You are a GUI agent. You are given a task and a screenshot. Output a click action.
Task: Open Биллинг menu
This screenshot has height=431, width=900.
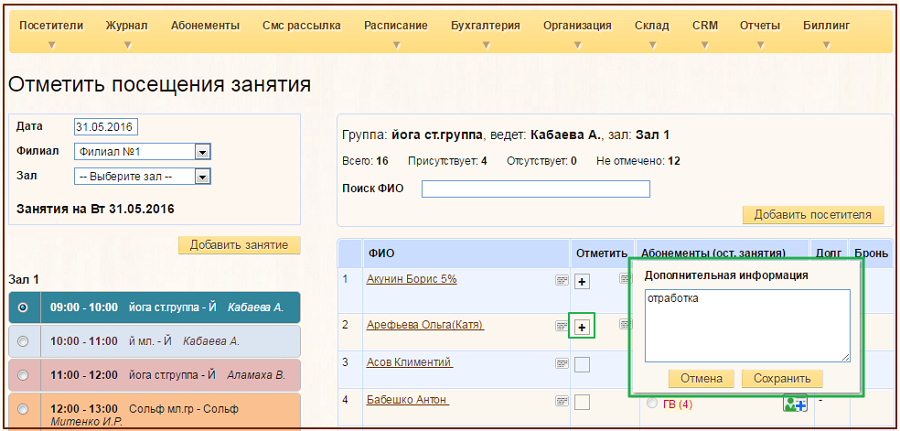click(827, 25)
